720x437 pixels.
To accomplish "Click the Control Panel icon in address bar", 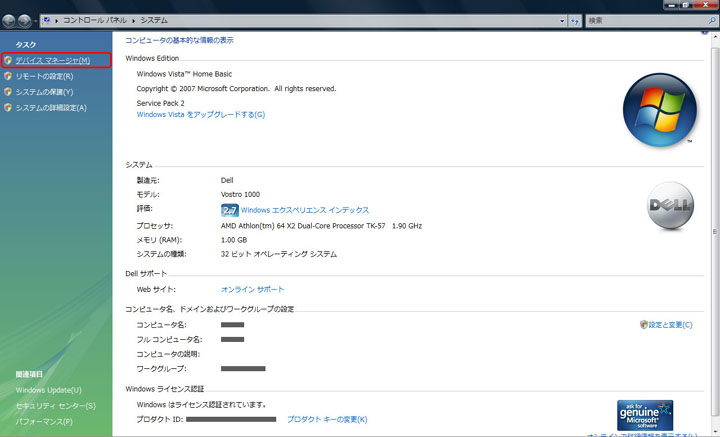I will click(x=46, y=21).
